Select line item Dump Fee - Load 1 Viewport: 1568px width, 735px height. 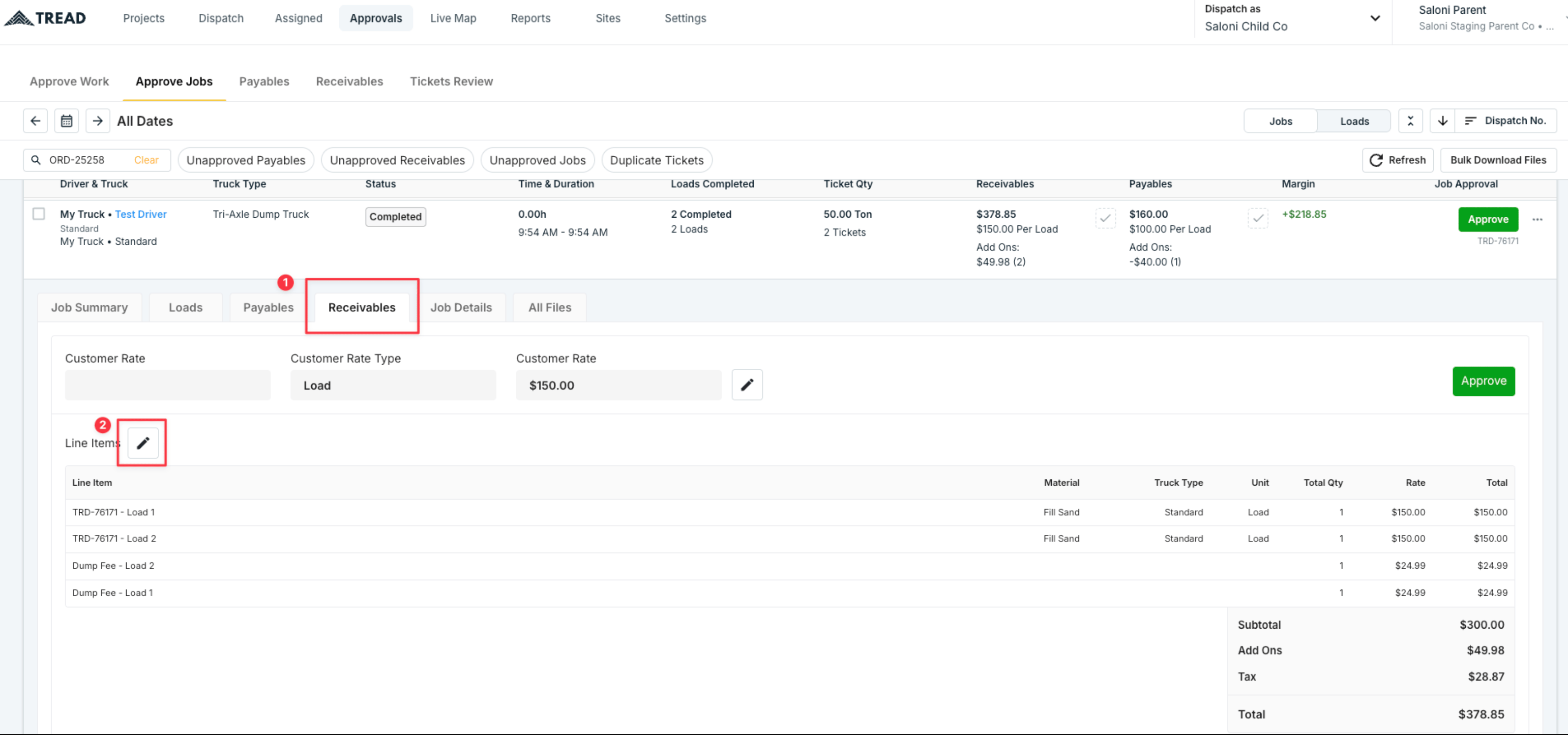point(790,592)
